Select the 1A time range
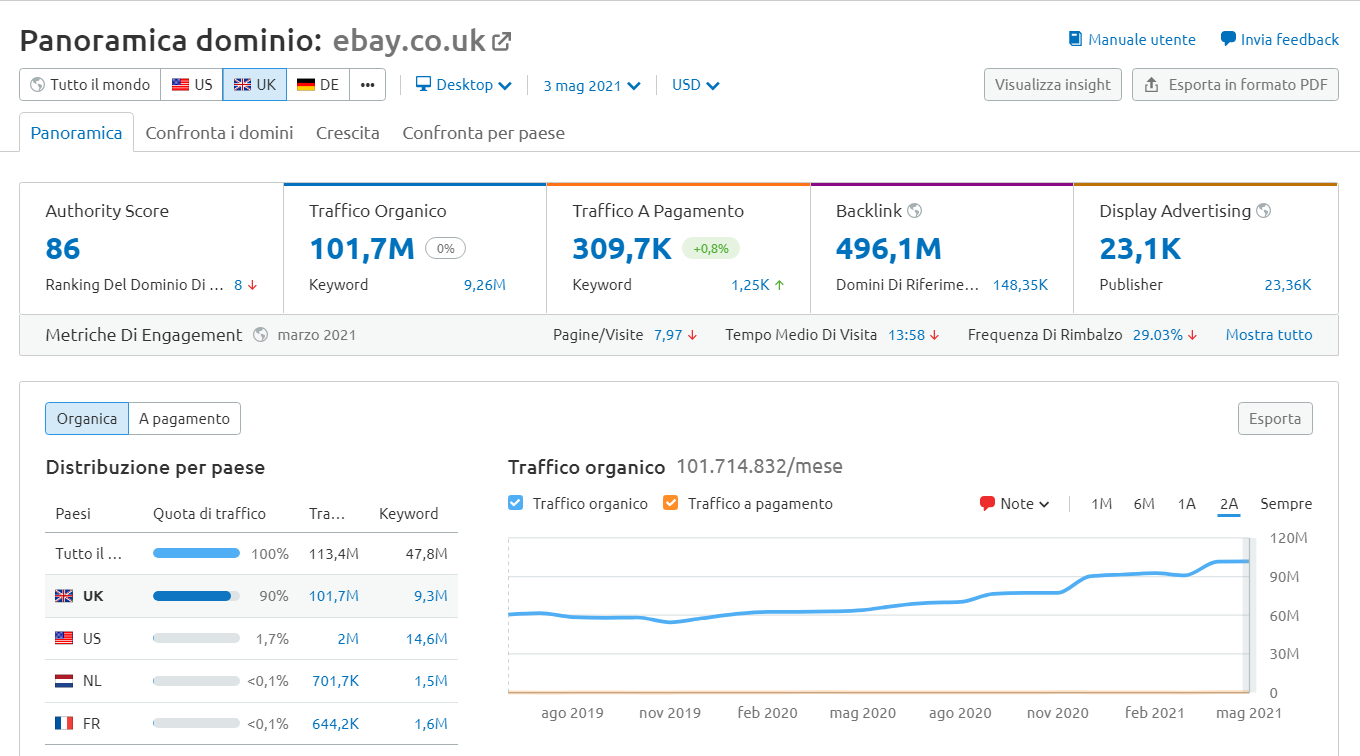 [x=1187, y=504]
